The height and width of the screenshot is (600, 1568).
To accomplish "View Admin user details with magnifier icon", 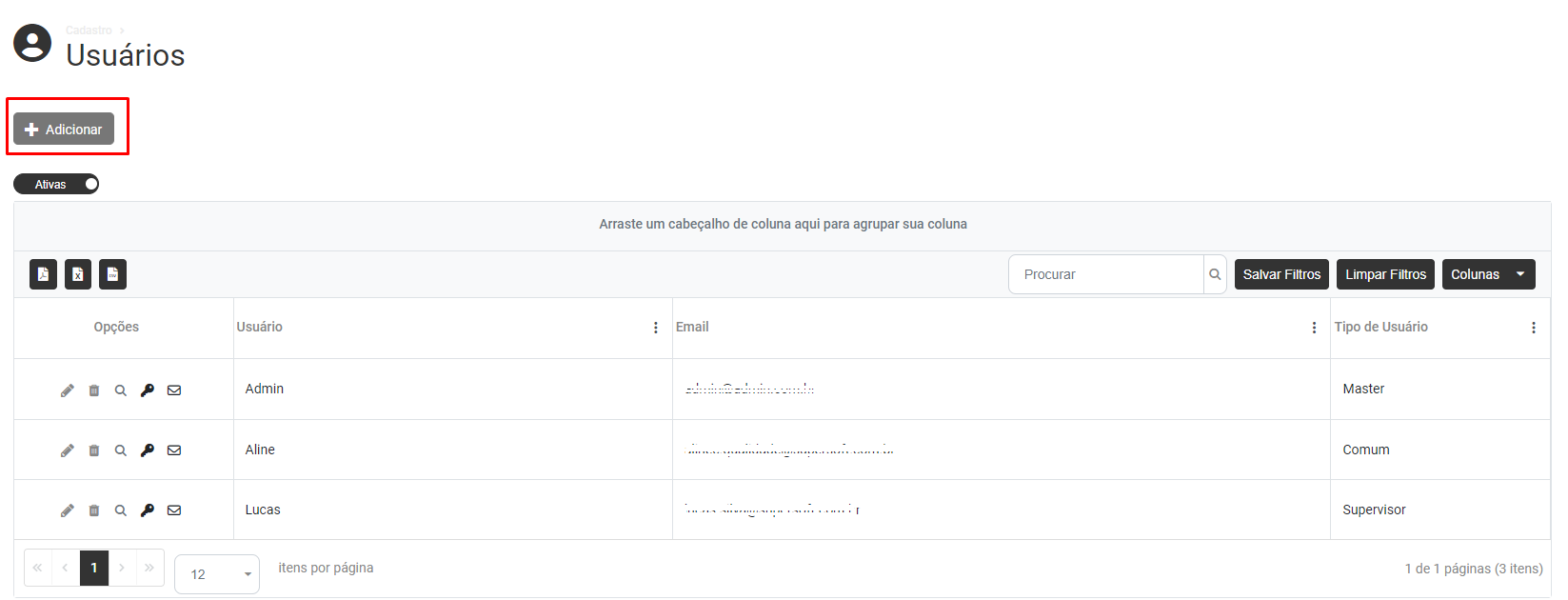I will click(x=121, y=390).
